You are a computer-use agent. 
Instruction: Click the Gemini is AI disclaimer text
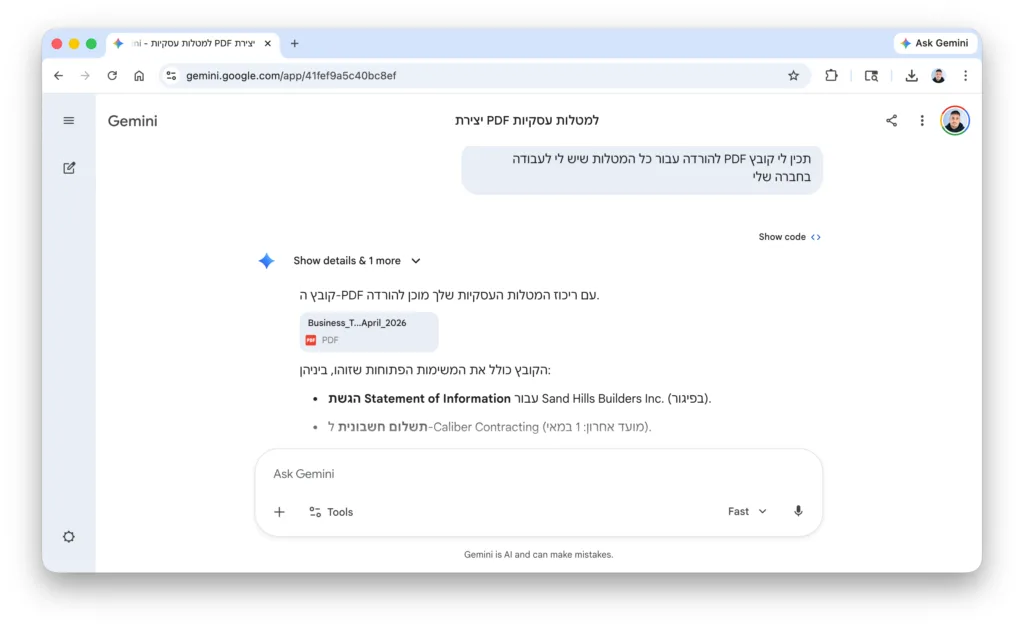[x=538, y=554]
